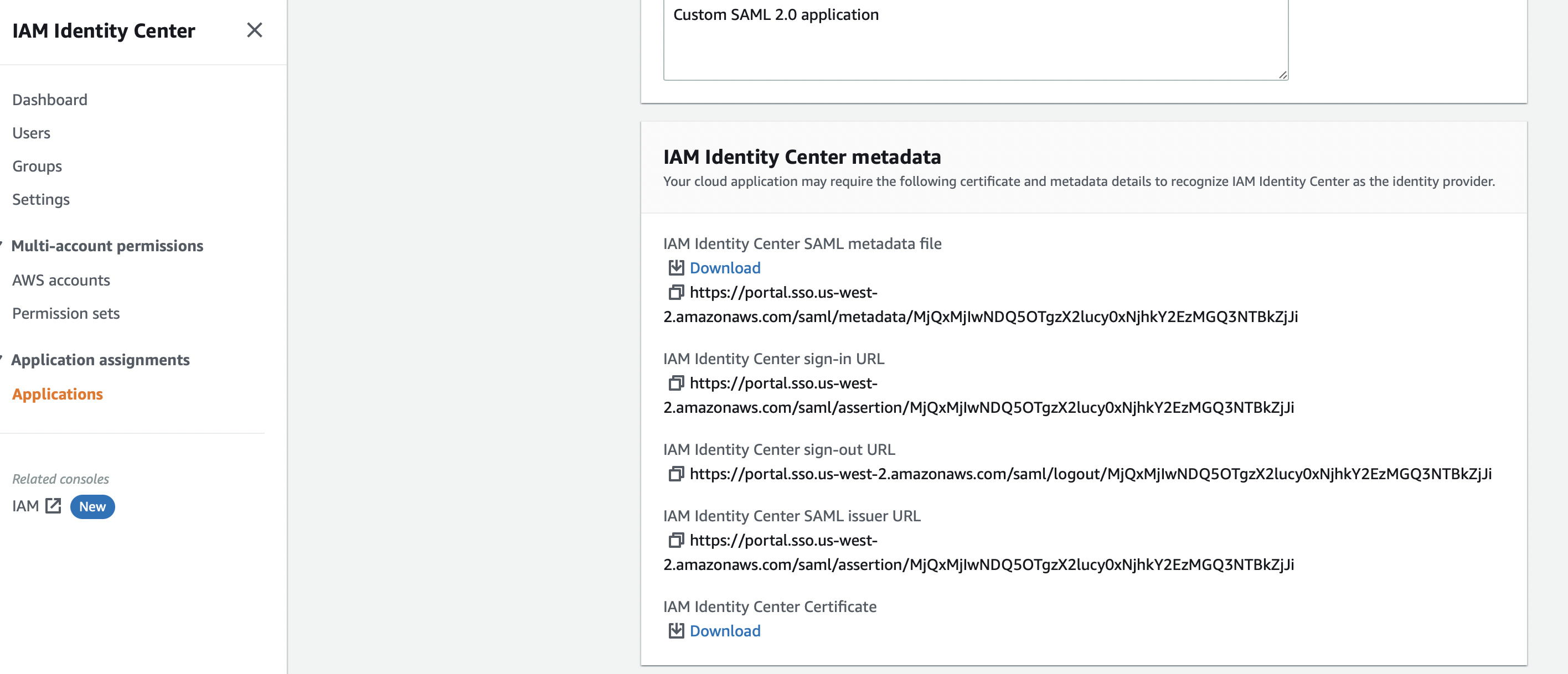Screen dimensions: 1568x674
Task: Open IAM console via external link icon
Action: [54, 506]
